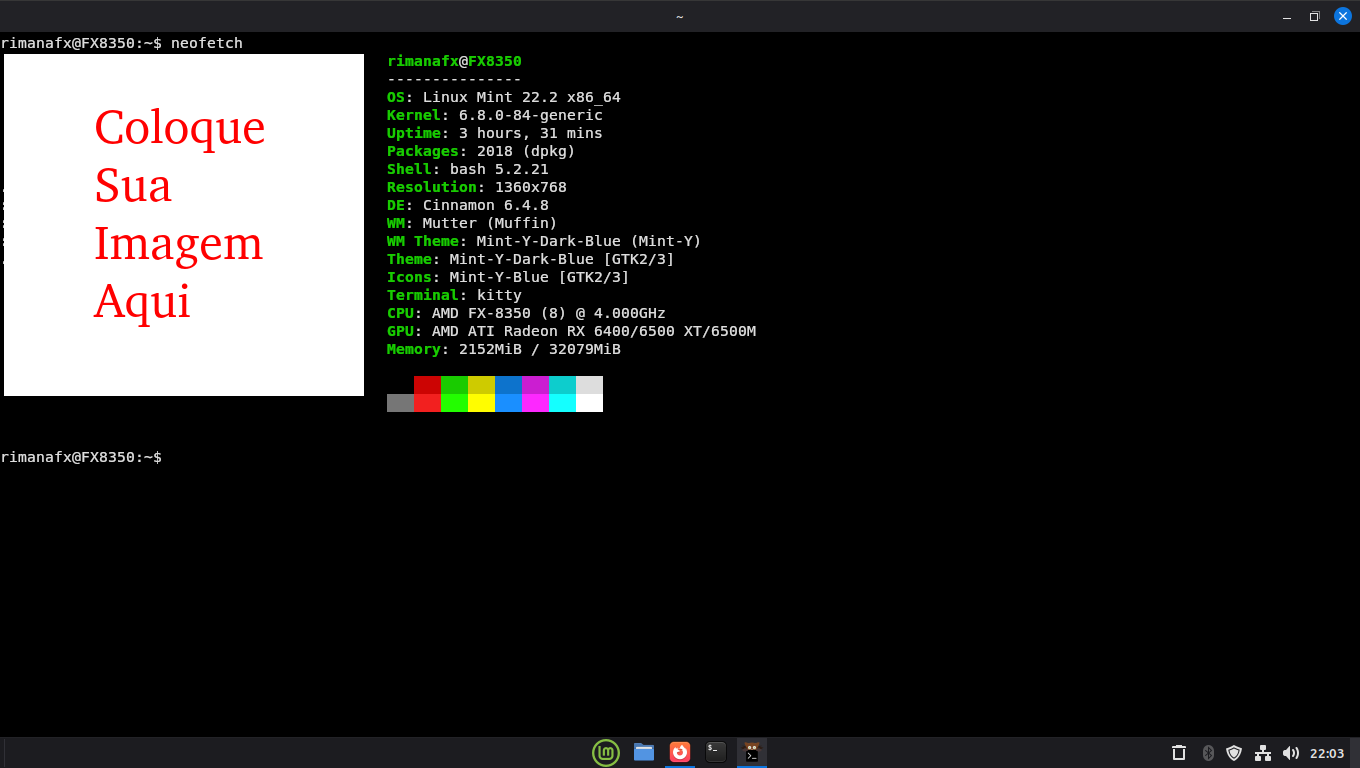1360x768 pixels.
Task: Open the wired network connection applet
Action: point(1263,753)
